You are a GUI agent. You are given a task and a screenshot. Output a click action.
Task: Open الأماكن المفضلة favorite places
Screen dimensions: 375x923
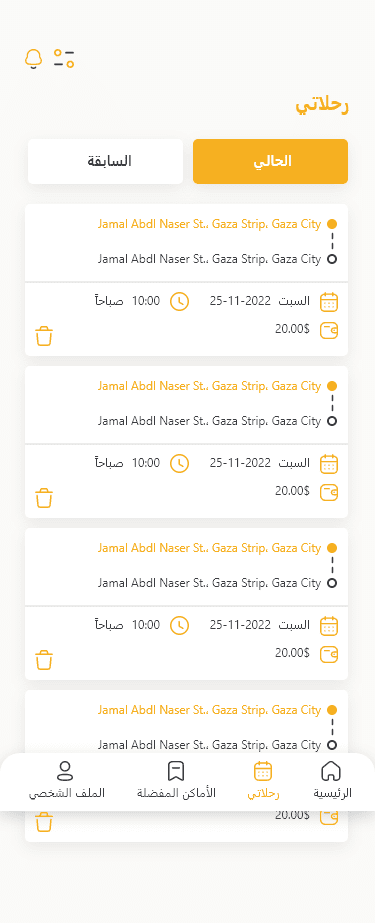177,780
